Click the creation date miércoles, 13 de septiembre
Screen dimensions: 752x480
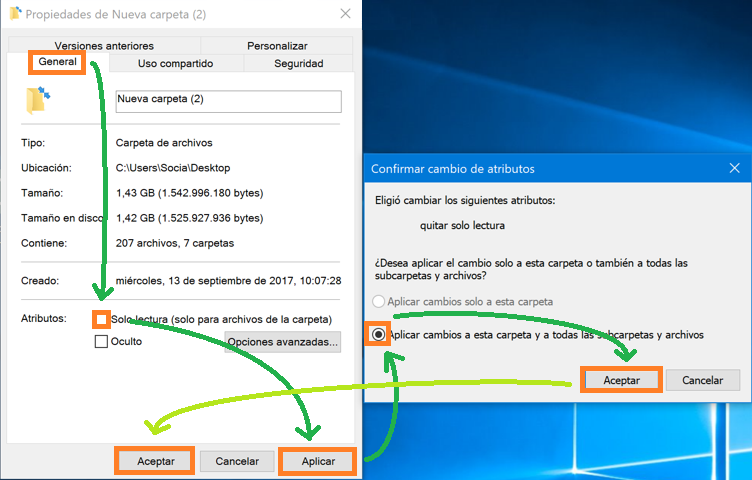(228, 281)
